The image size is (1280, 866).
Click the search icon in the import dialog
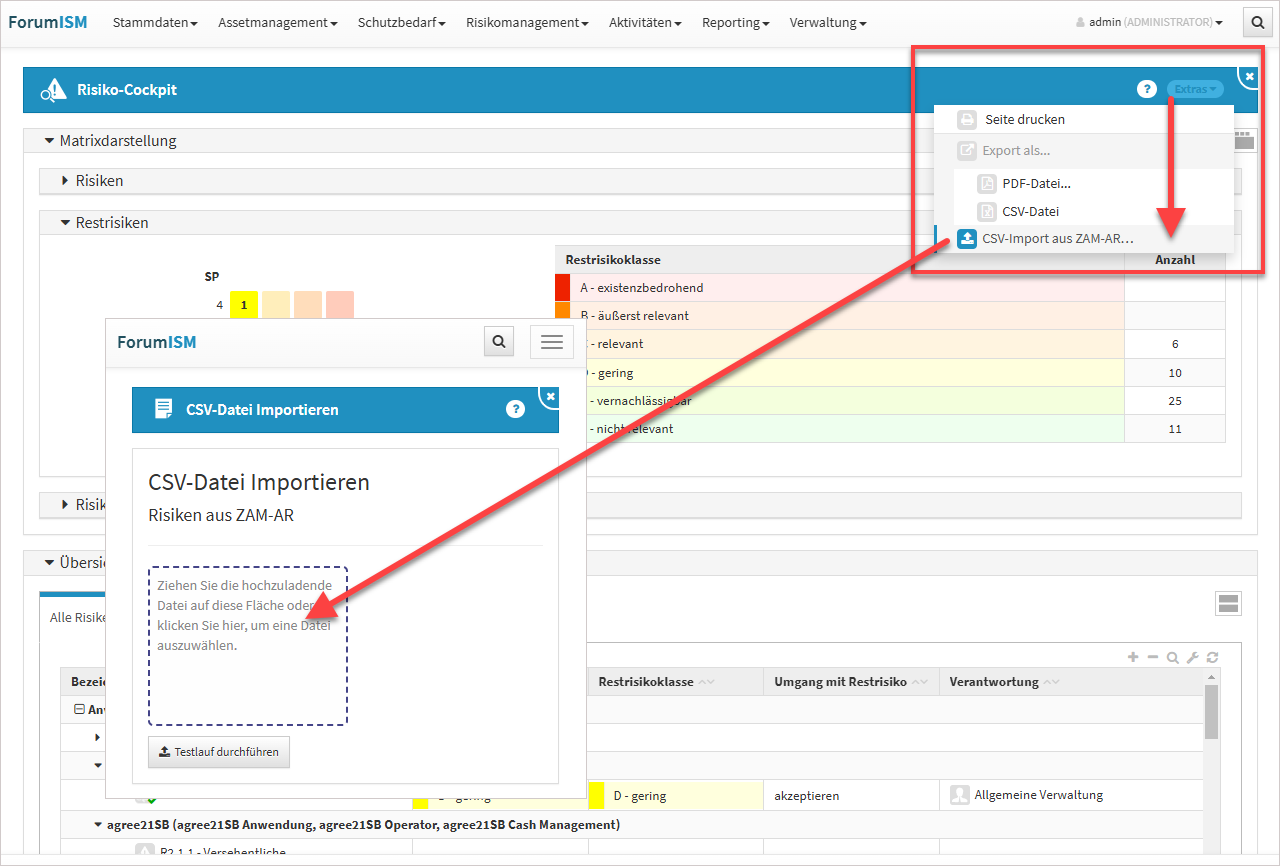[498, 342]
